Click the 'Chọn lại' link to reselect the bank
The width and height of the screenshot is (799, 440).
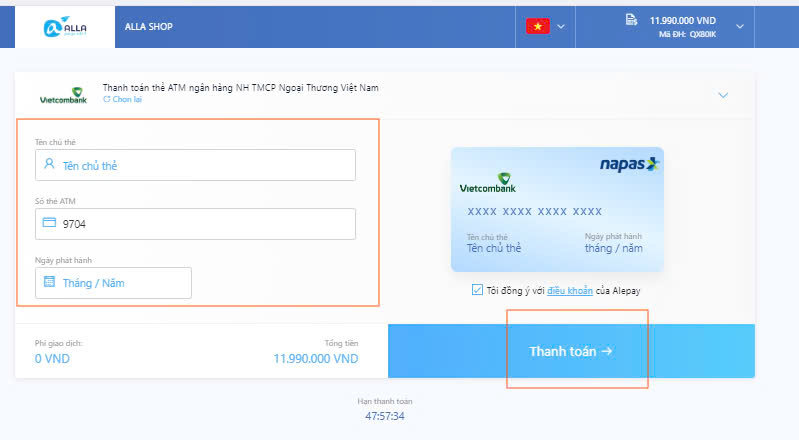(x=123, y=99)
